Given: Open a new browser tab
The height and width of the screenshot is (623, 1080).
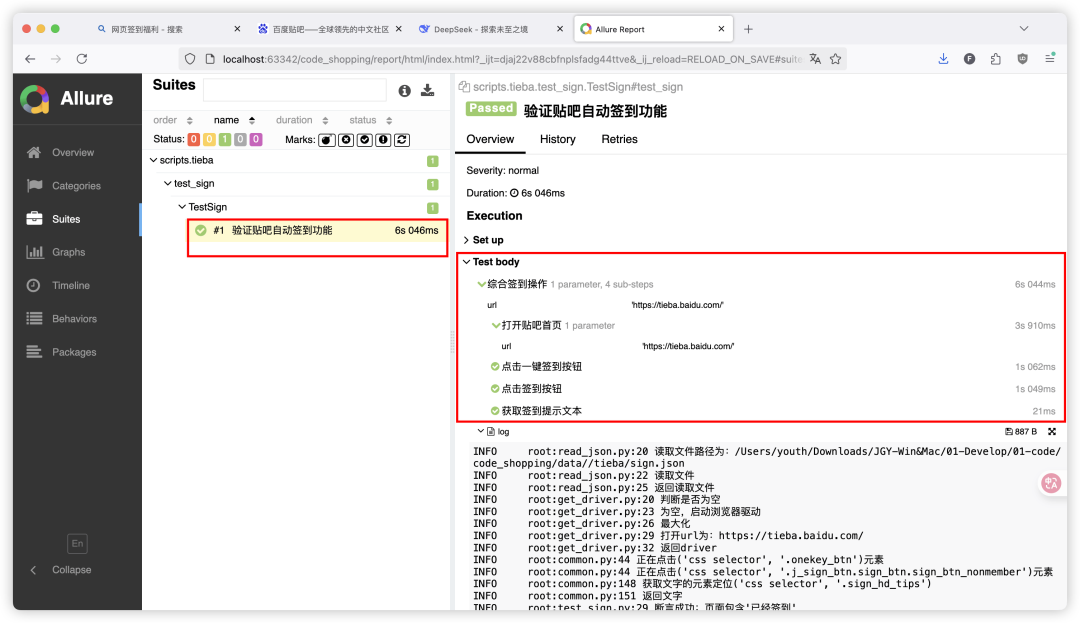Looking at the screenshot, I should [748, 29].
